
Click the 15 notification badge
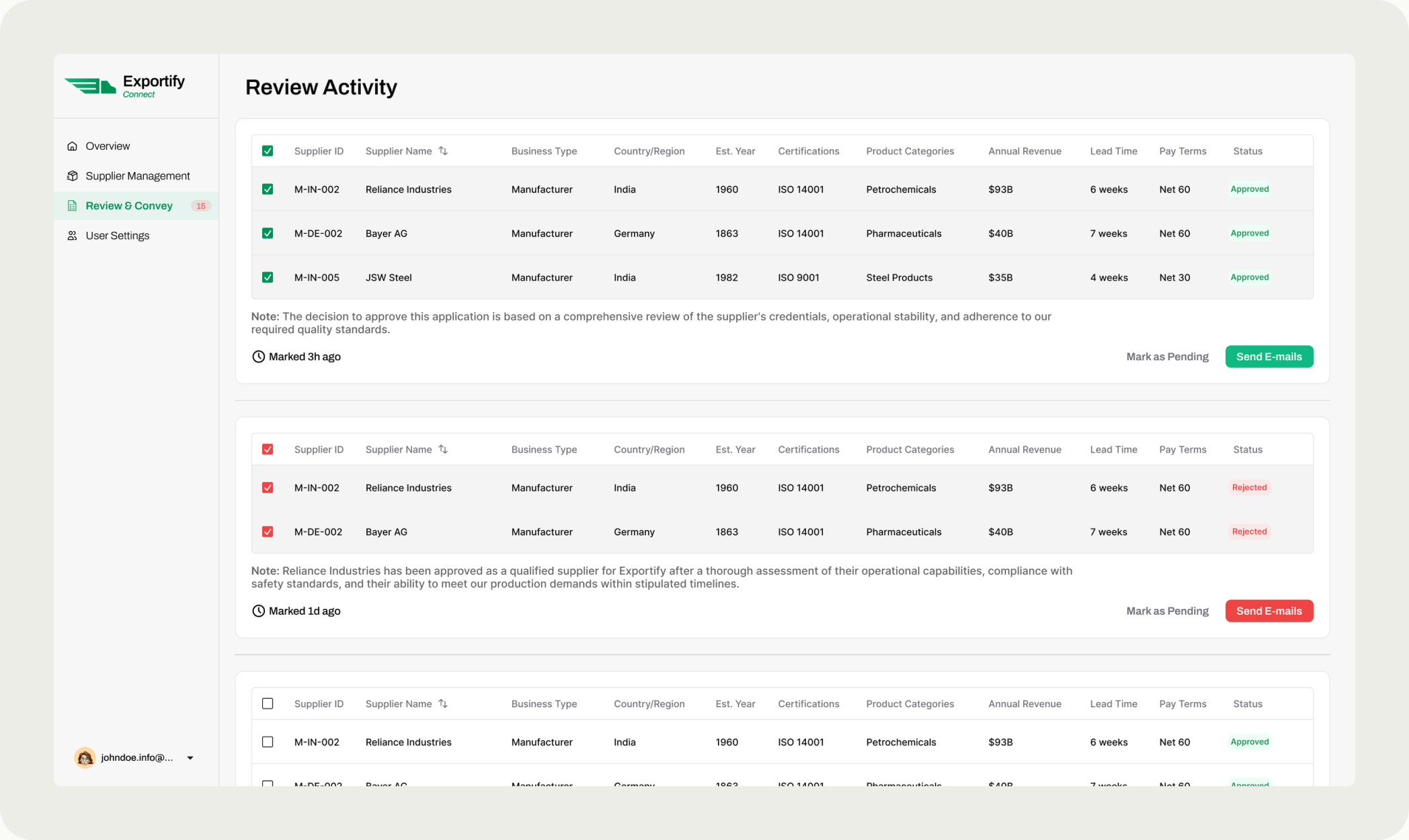[200, 206]
